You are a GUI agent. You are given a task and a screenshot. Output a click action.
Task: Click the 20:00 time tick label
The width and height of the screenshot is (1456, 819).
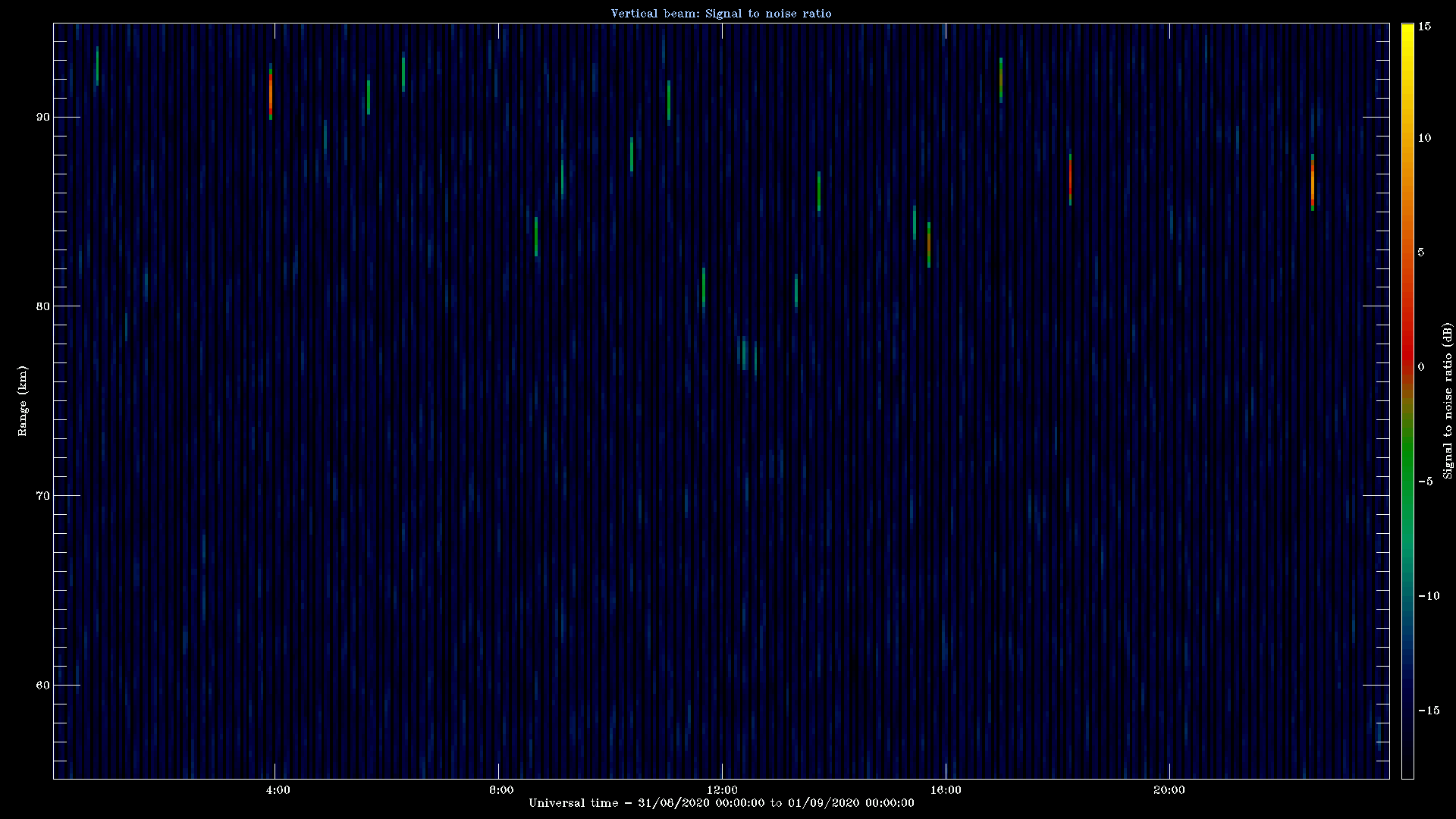tap(1169, 790)
